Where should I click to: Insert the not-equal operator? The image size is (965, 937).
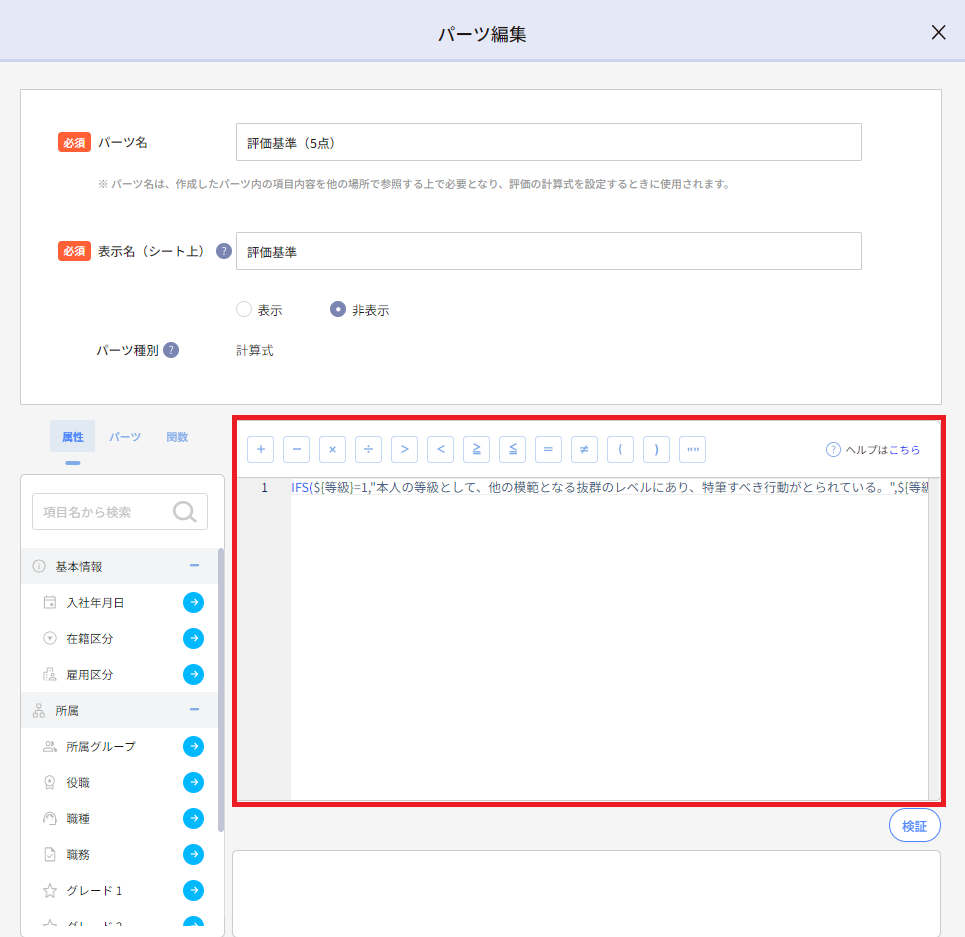tap(584, 450)
